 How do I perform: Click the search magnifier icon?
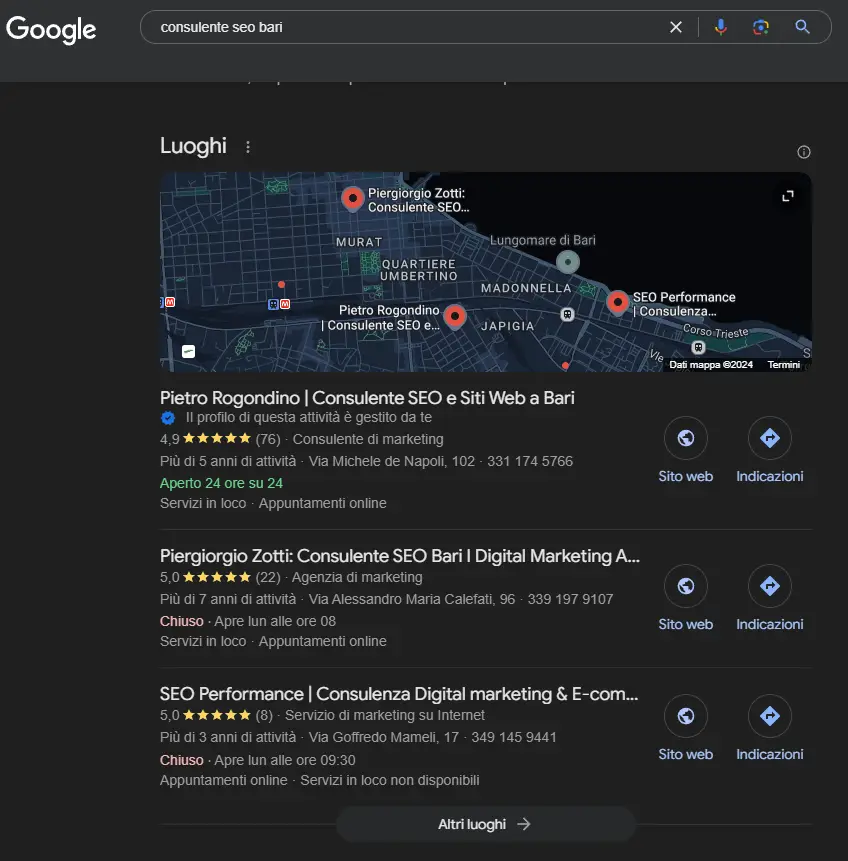[x=803, y=27]
